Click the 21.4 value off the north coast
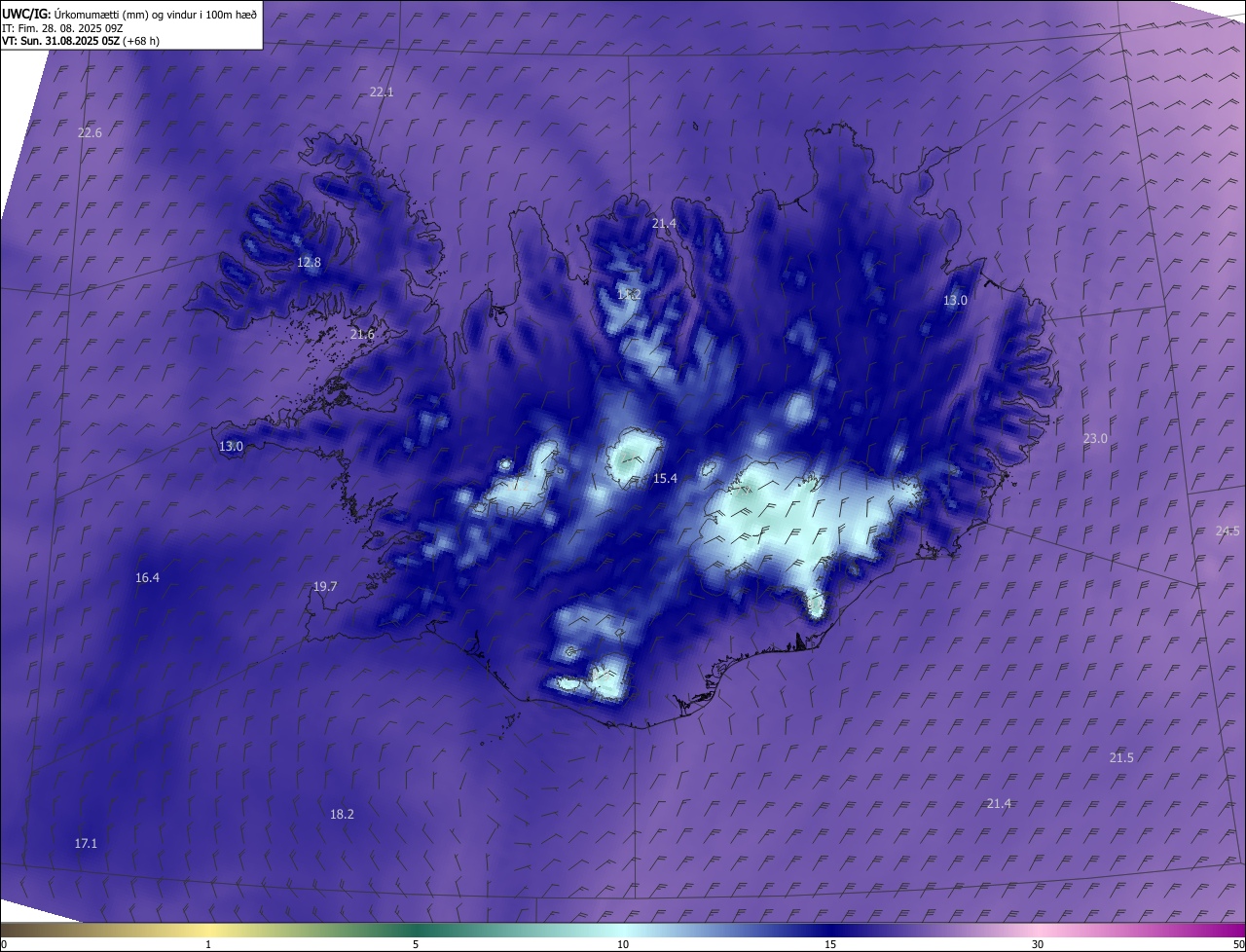 point(664,223)
